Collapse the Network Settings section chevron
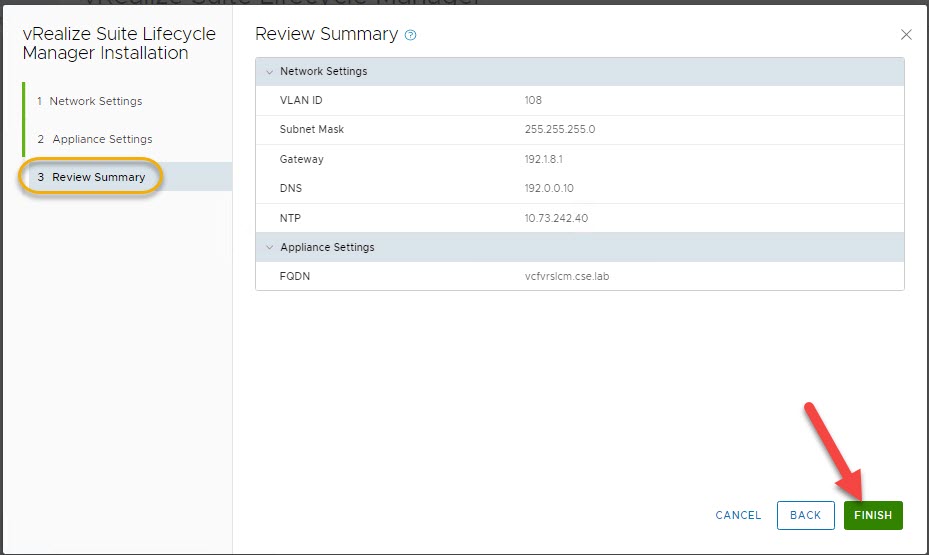This screenshot has height=555, width=929. click(x=268, y=72)
